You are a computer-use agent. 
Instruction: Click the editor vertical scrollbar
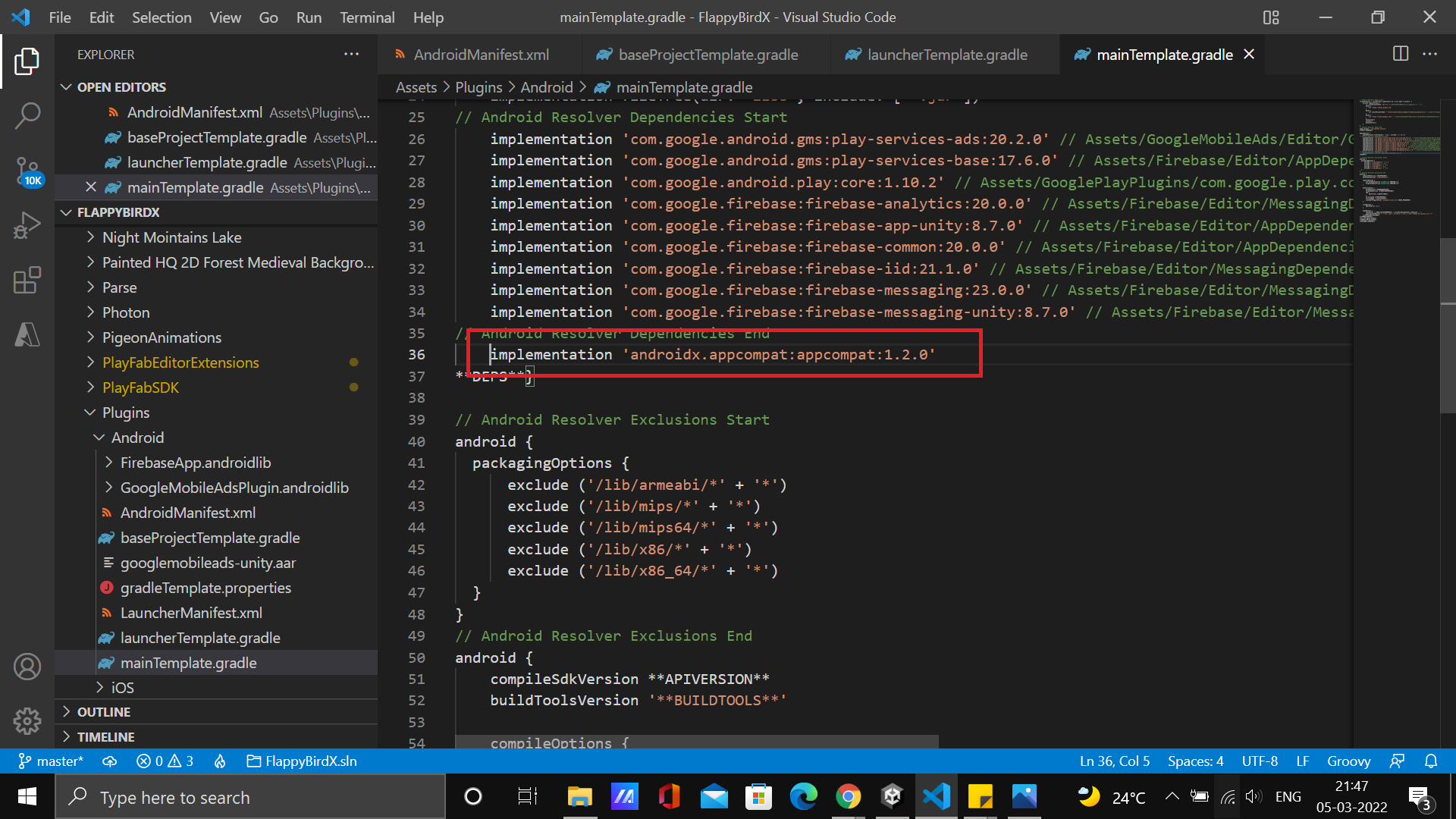(x=1448, y=326)
